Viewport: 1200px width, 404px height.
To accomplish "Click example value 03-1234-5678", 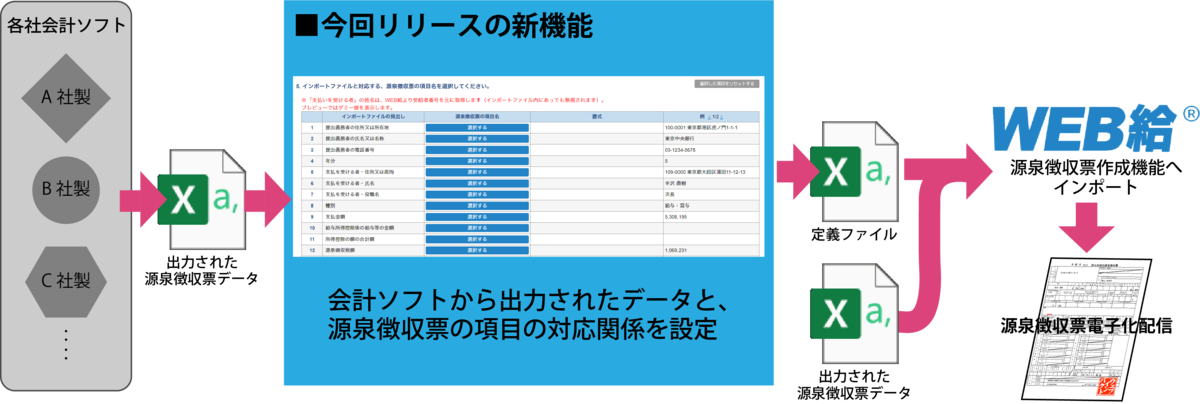I will pos(680,150).
